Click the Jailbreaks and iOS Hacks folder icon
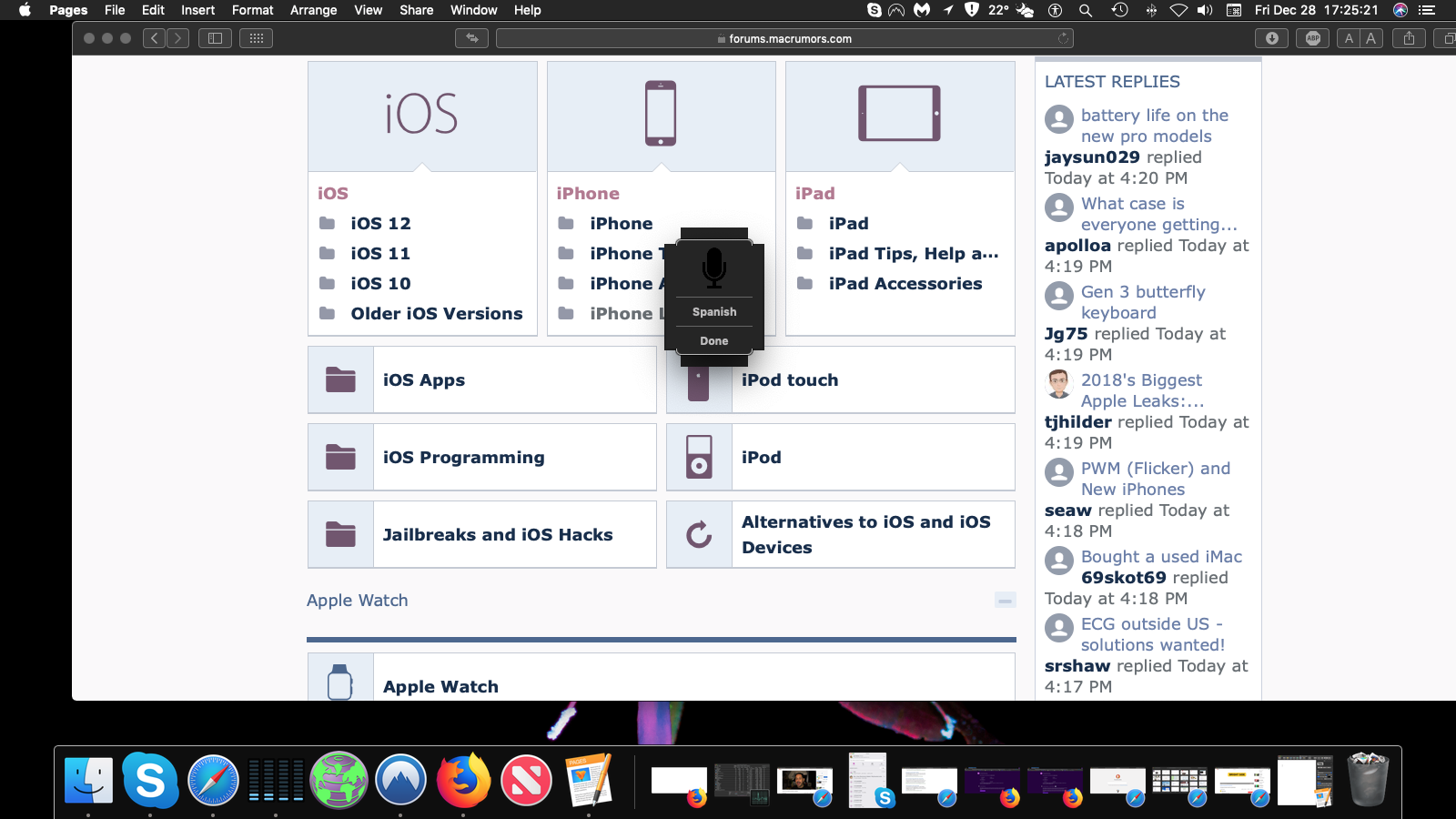This screenshot has height=819, width=1456. (340, 534)
